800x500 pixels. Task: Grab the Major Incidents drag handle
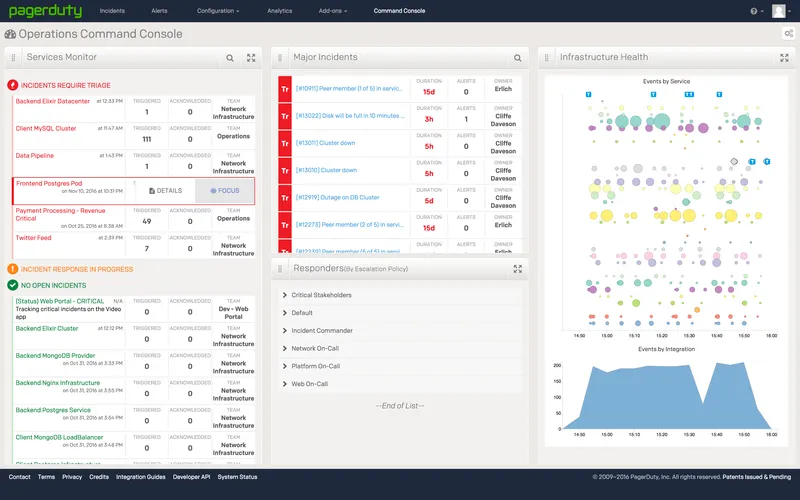[280, 58]
